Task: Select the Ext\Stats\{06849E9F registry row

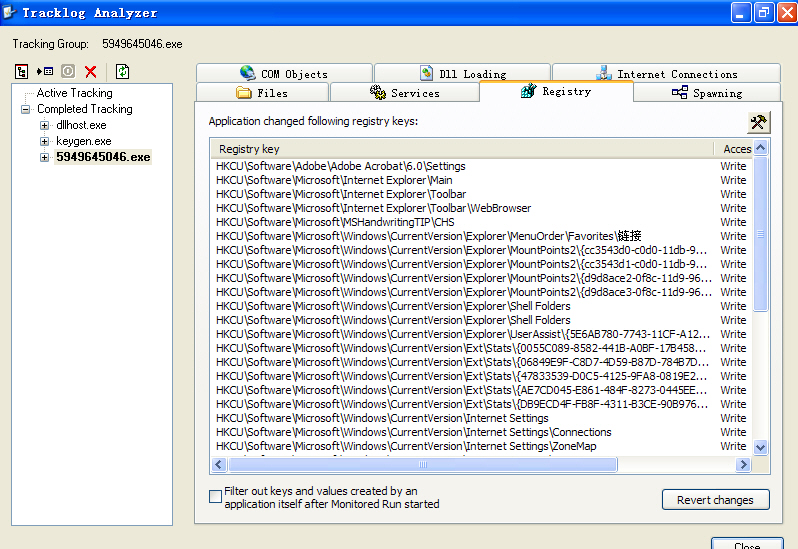Action: tap(481, 362)
